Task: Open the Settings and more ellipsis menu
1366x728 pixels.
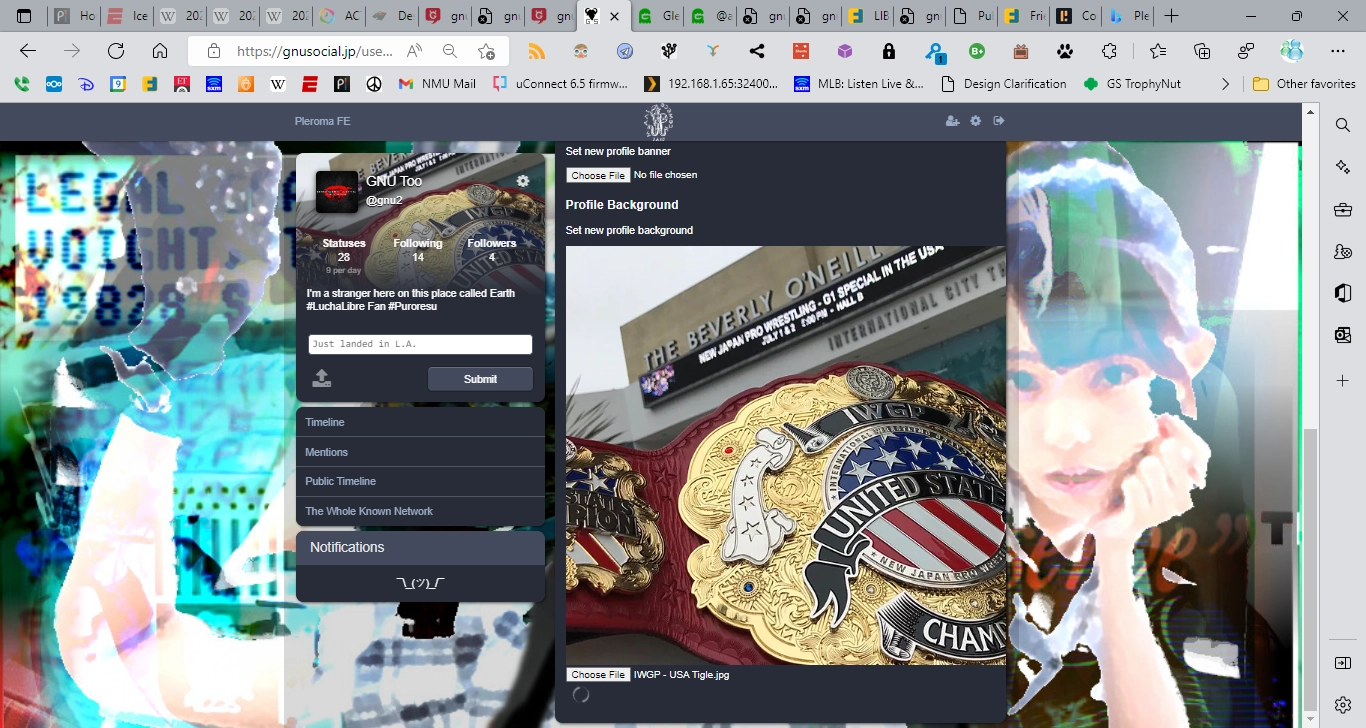Action: (1338, 51)
